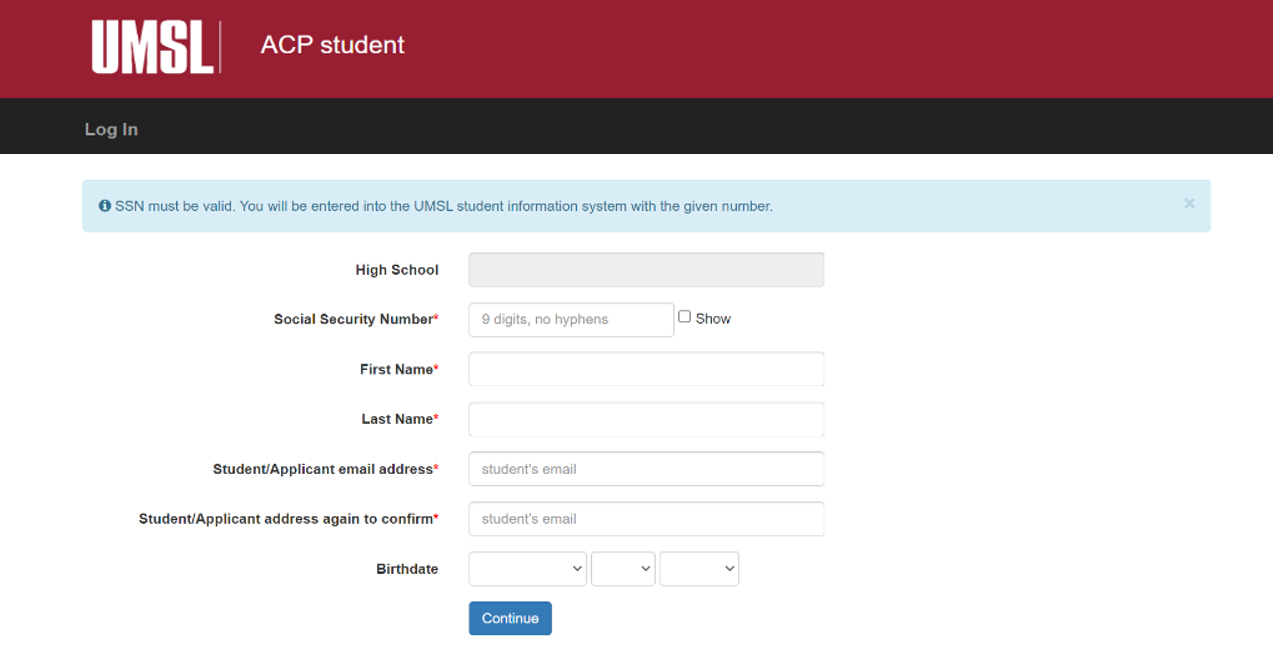The height and width of the screenshot is (666, 1273).
Task: Click the email confirmation field
Action: (645, 518)
